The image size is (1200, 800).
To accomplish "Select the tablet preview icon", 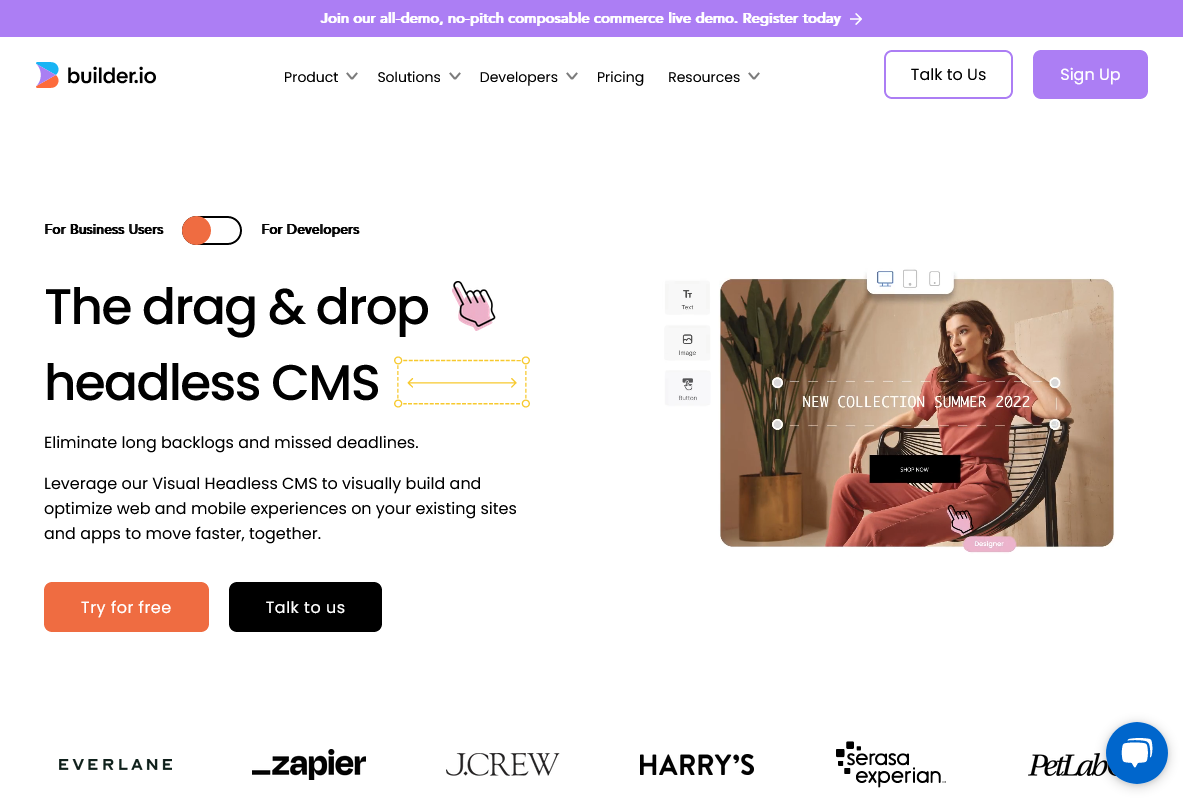I will (x=910, y=278).
